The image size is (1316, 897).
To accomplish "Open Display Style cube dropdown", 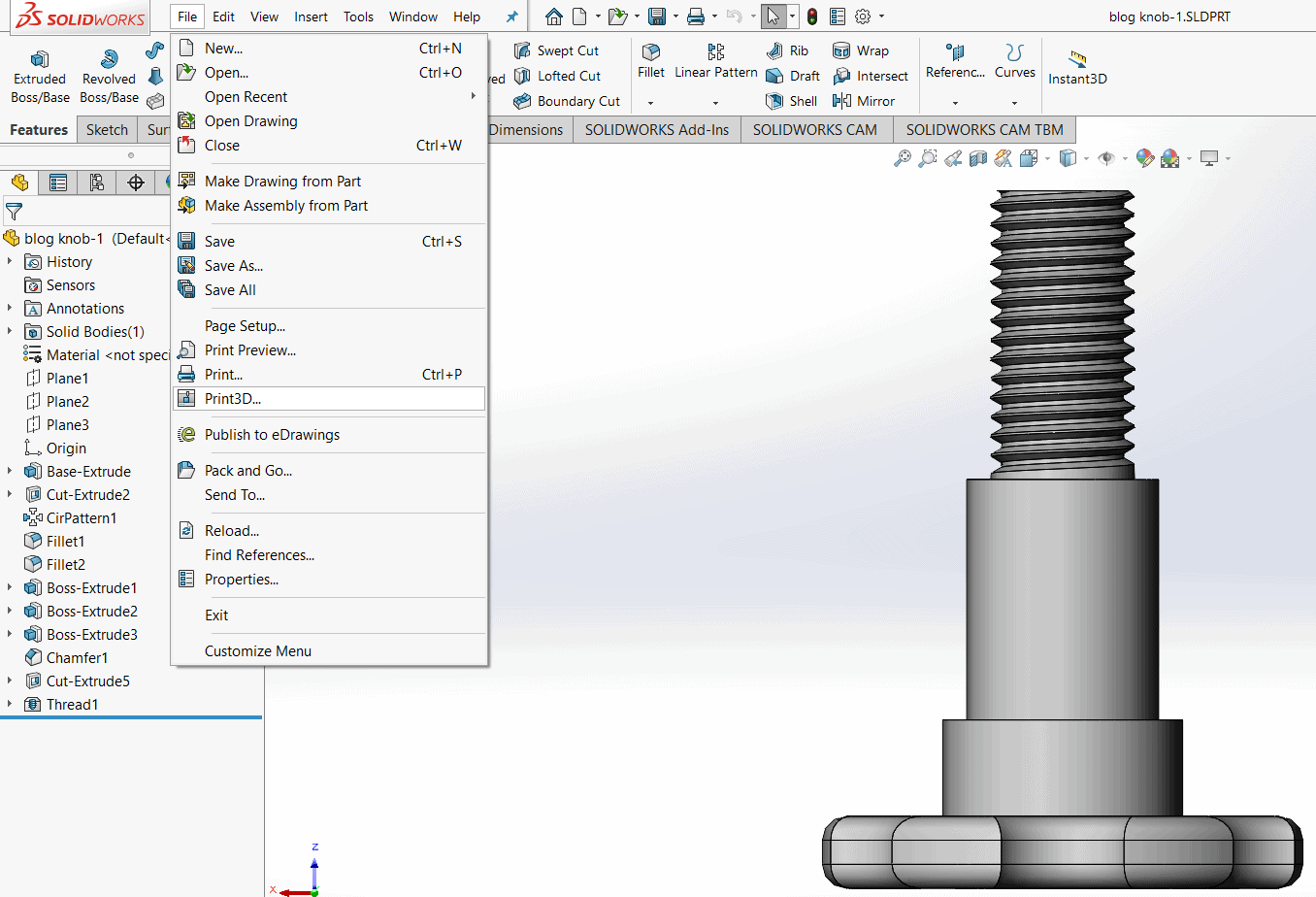I will click(1086, 158).
